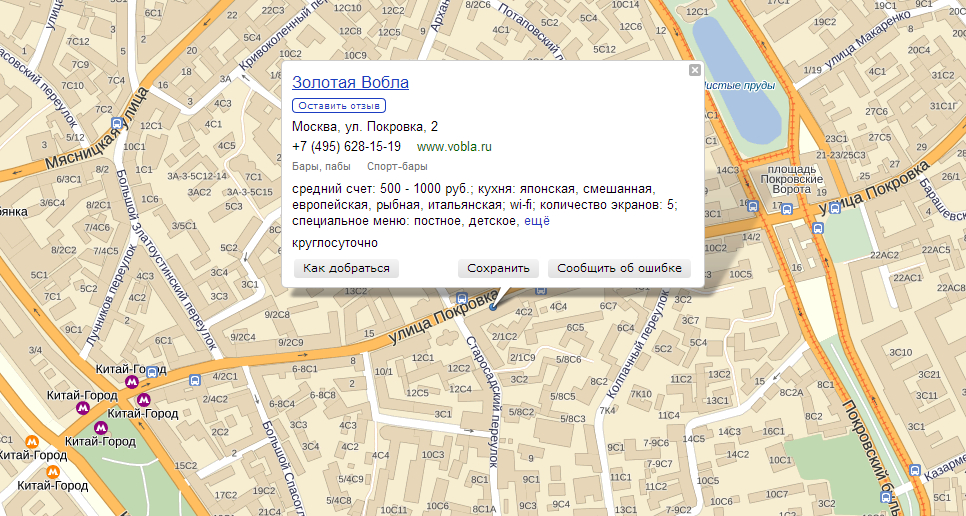Expand details with the ещё link
The image size is (966, 516).
point(537,221)
